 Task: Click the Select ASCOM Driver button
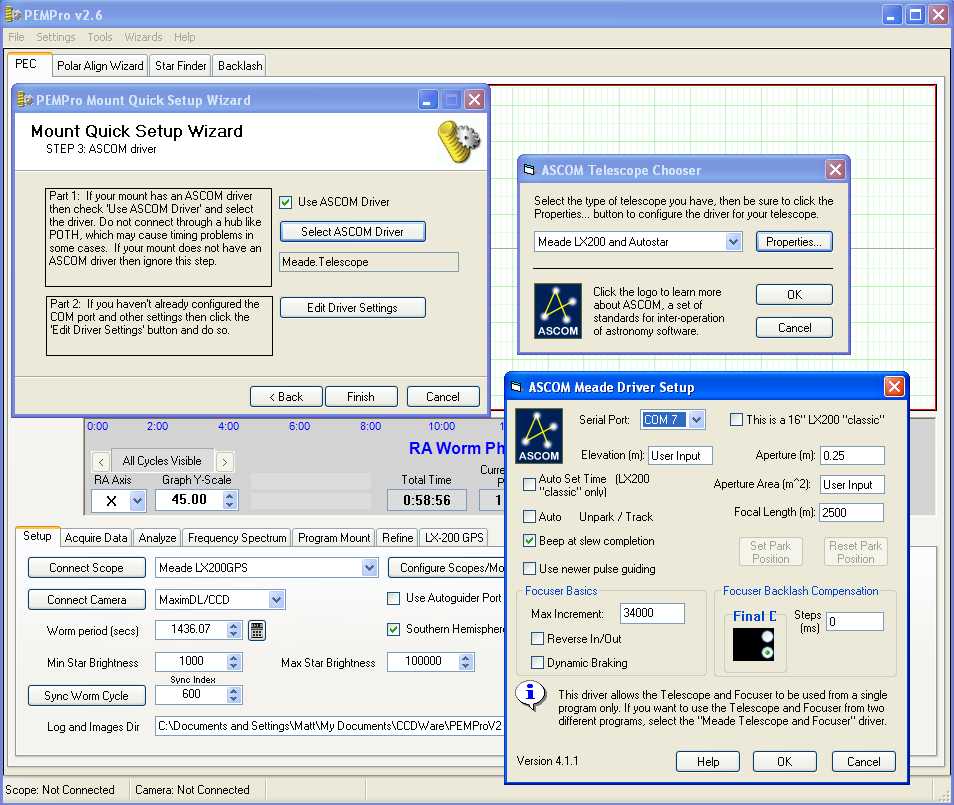pyautogui.click(x=352, y=232)
